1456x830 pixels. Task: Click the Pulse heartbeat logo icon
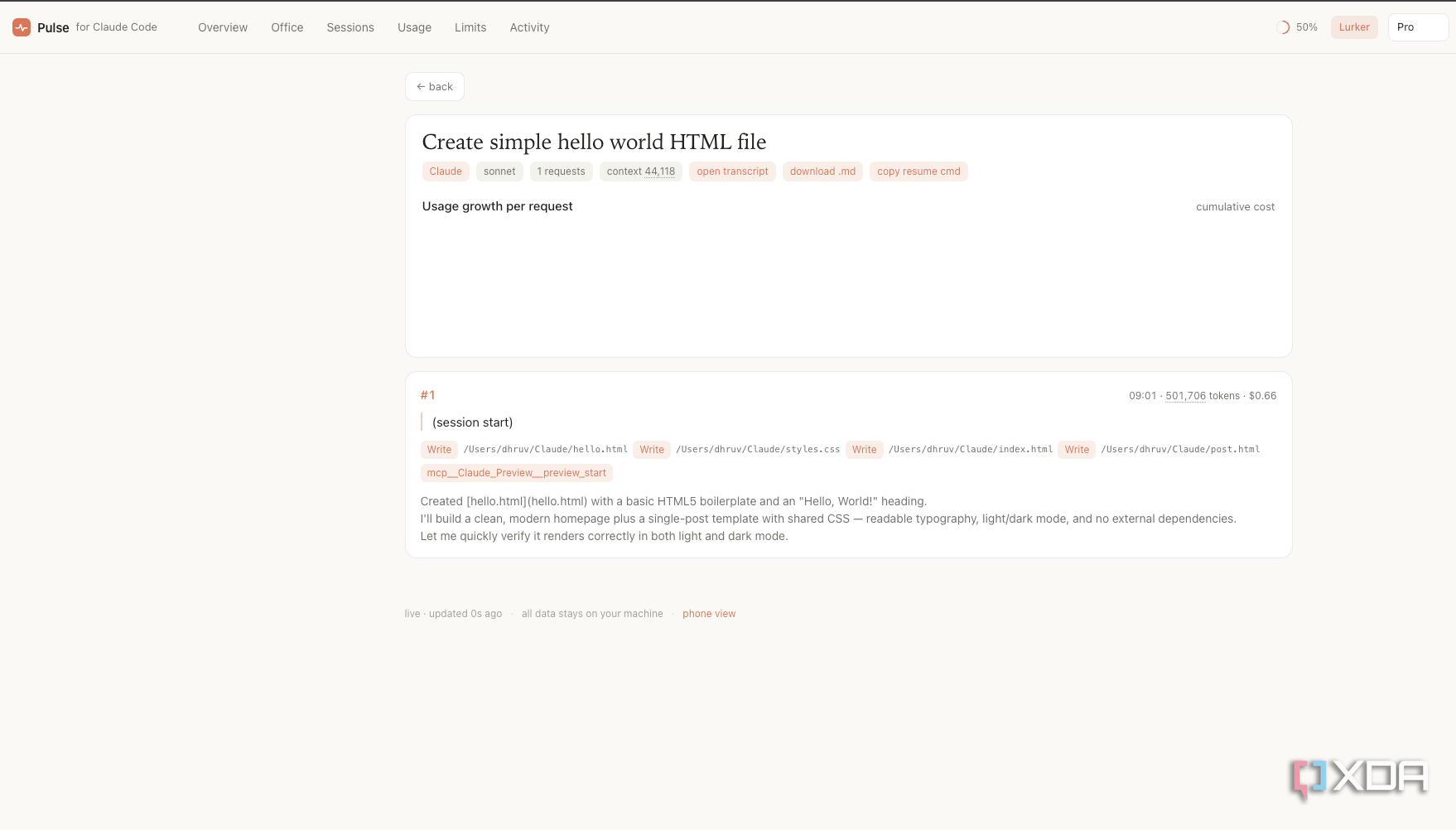(x=22, y=27)
